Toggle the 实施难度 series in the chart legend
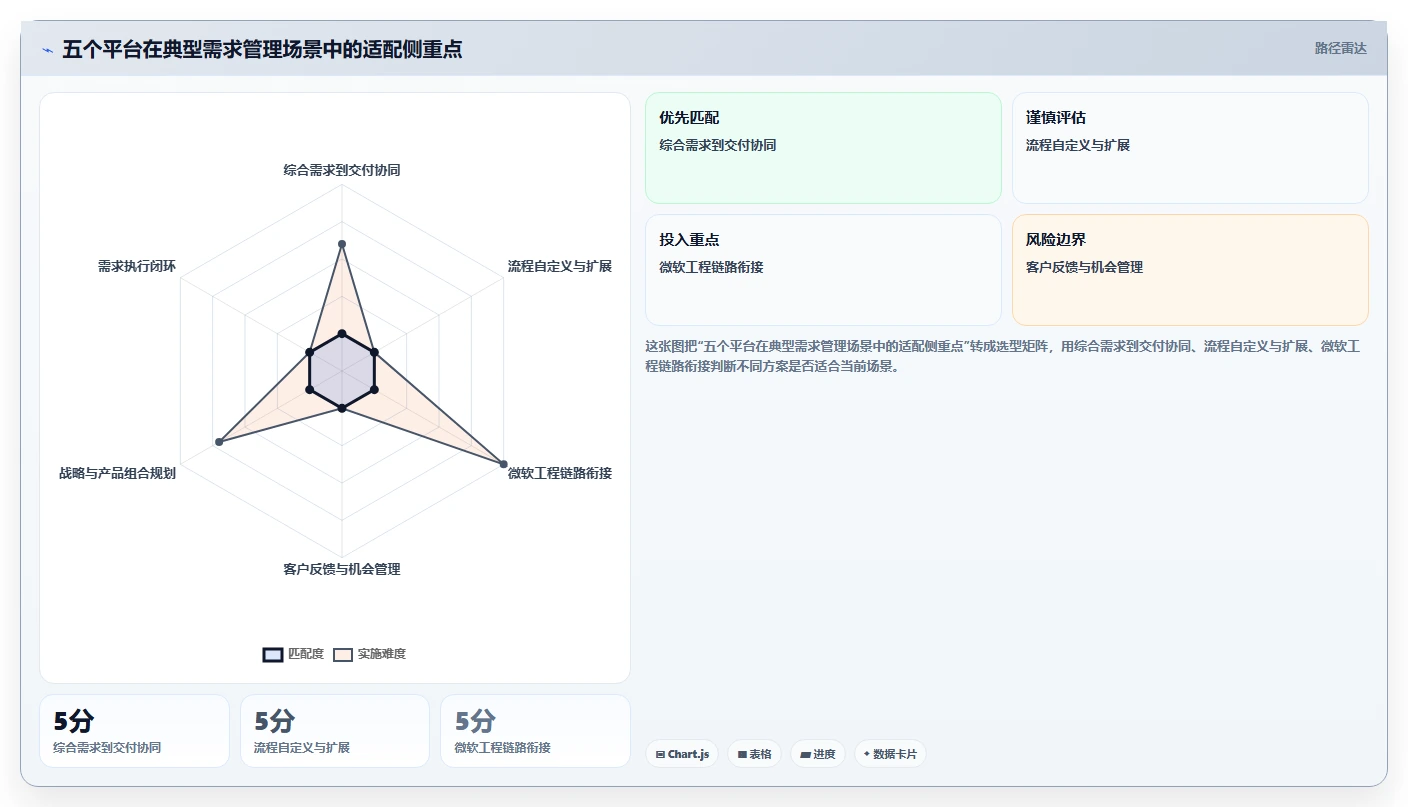This screenshot has height=807, width=1408. click(369, 654)
